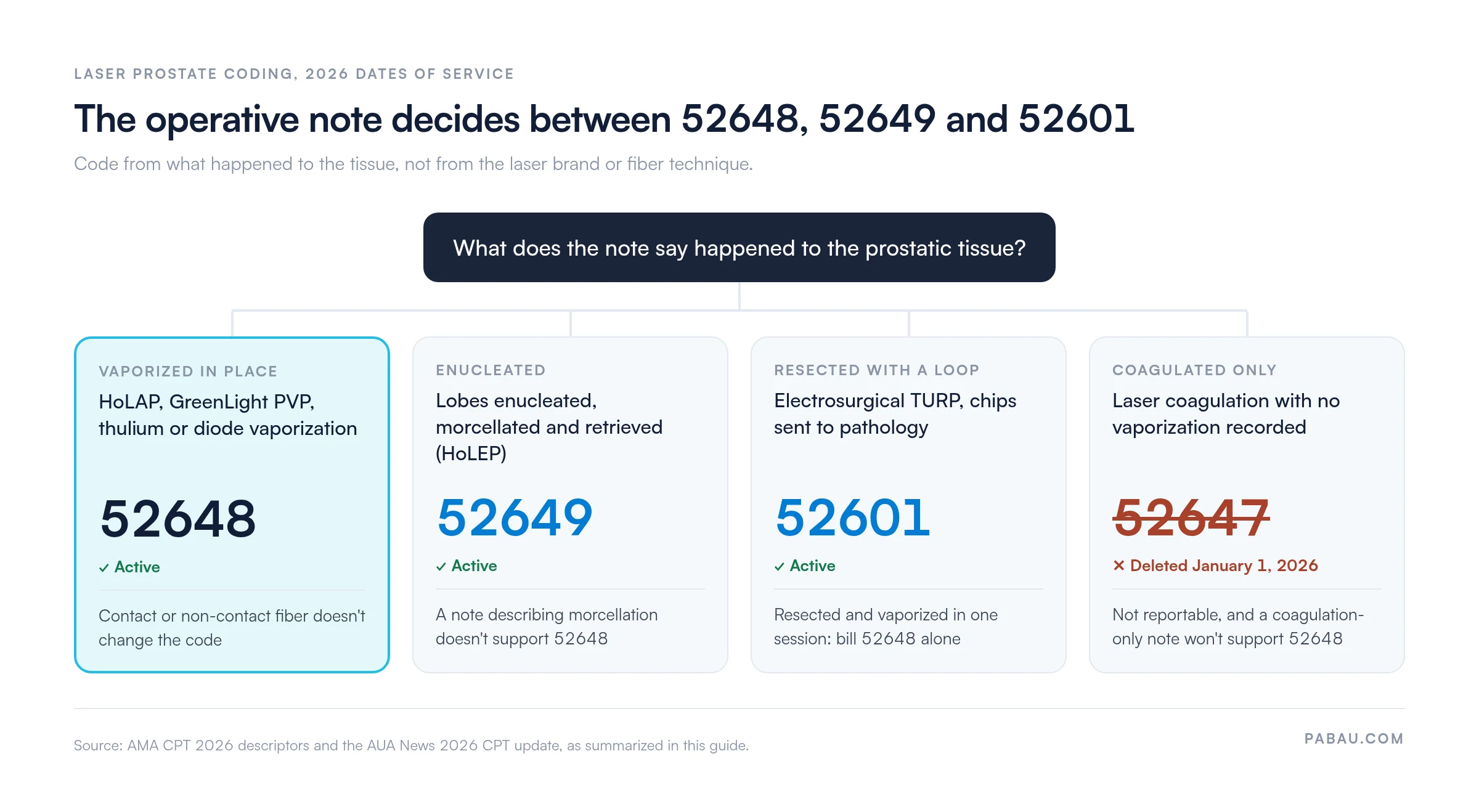Click the checkmark icon under code 52649
The height and width of the screenshot is (812, 1479).
(x=441, y=567)
